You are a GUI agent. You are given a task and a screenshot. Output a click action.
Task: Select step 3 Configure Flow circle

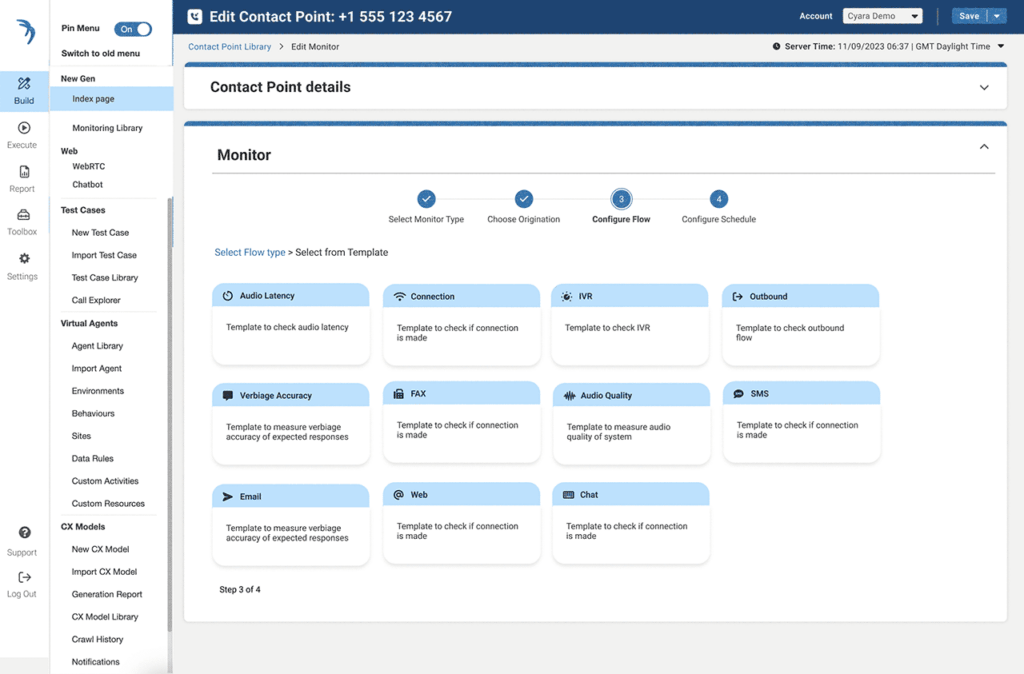tap(621, 199)
